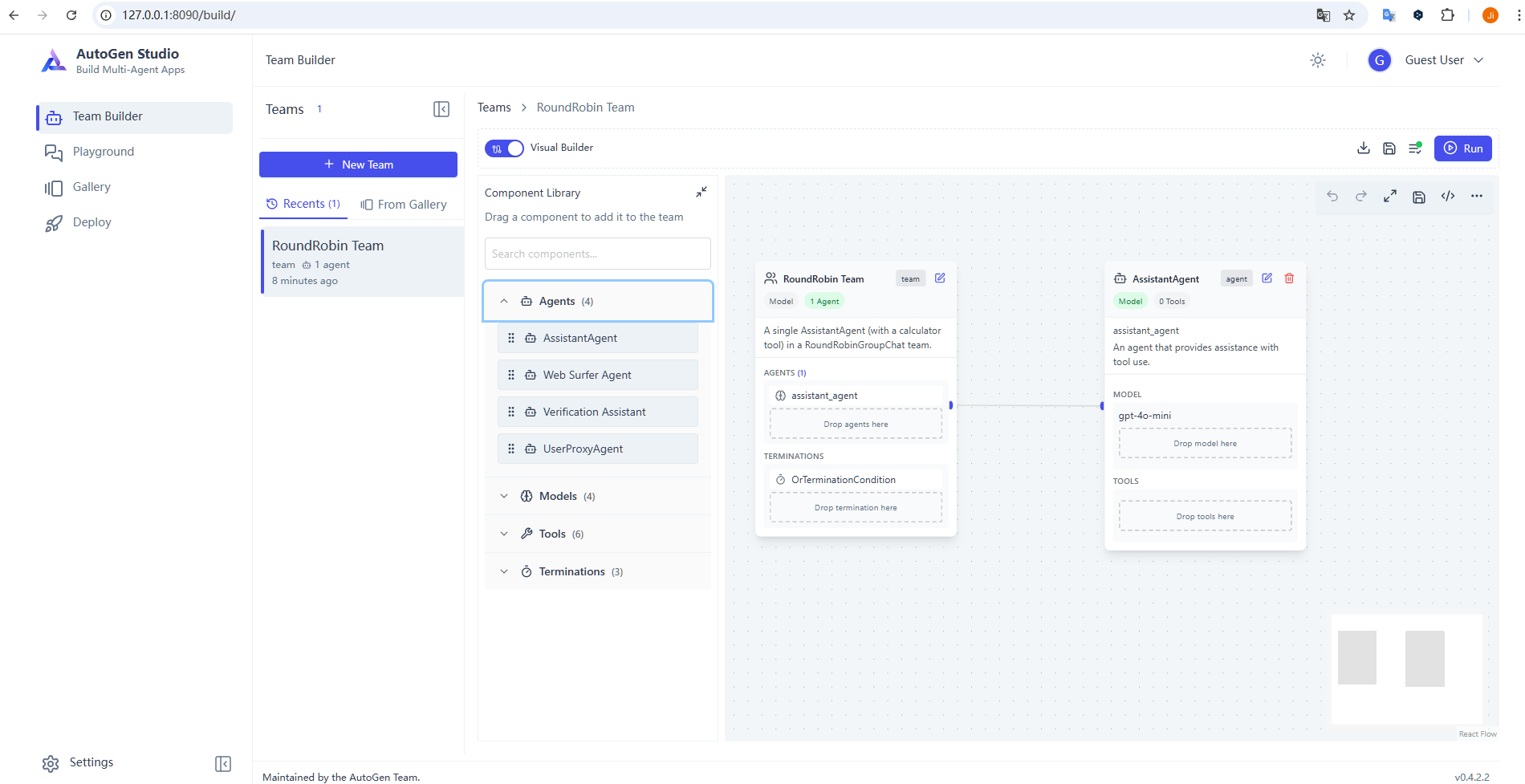Click OrTerminationCondition entry
Screen dimensions: 1525x784
(856, 480)
